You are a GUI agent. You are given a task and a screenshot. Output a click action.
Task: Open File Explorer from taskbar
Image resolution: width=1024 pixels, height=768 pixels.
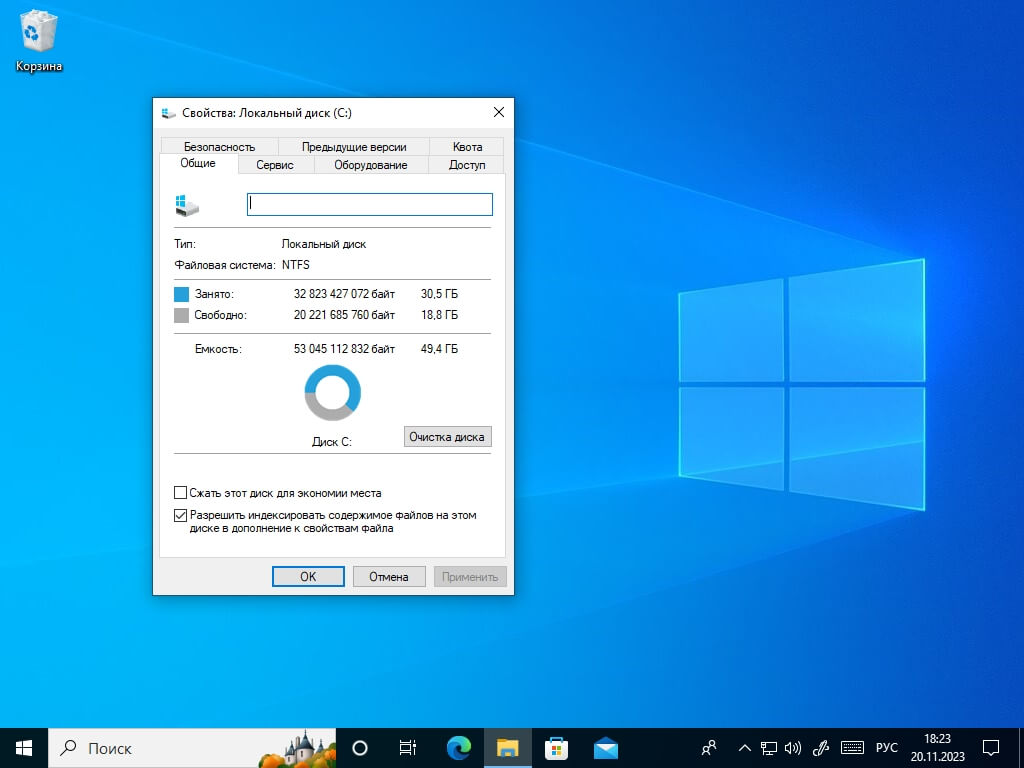pos(508,747)
